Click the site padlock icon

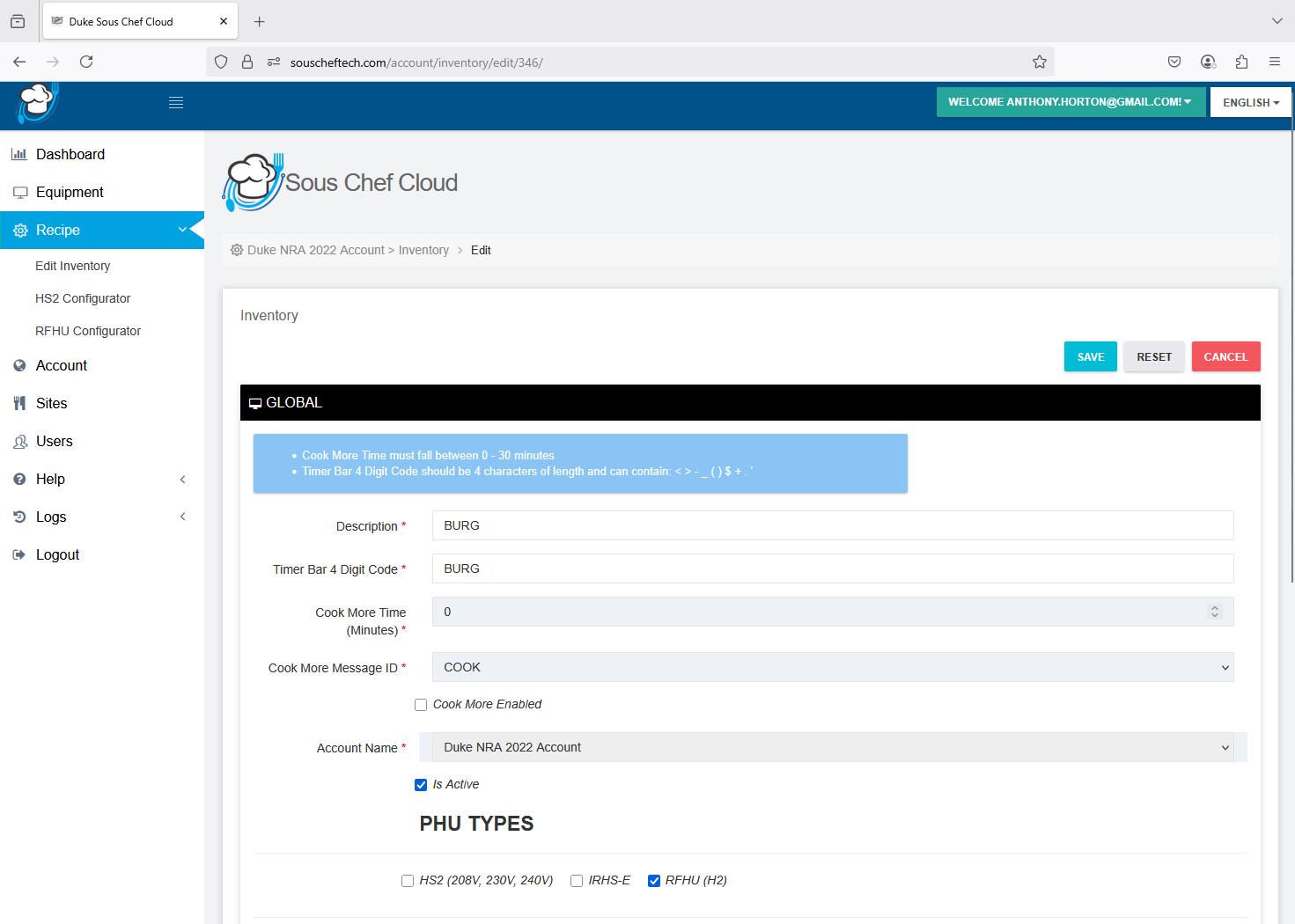pos(247,62)
